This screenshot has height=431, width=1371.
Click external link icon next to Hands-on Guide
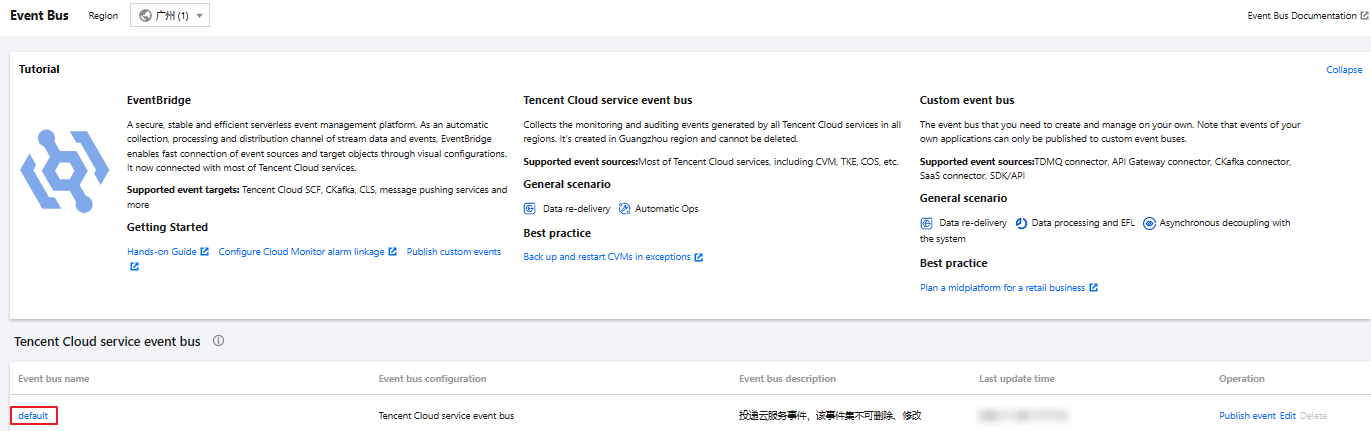(x=205, y=252)
